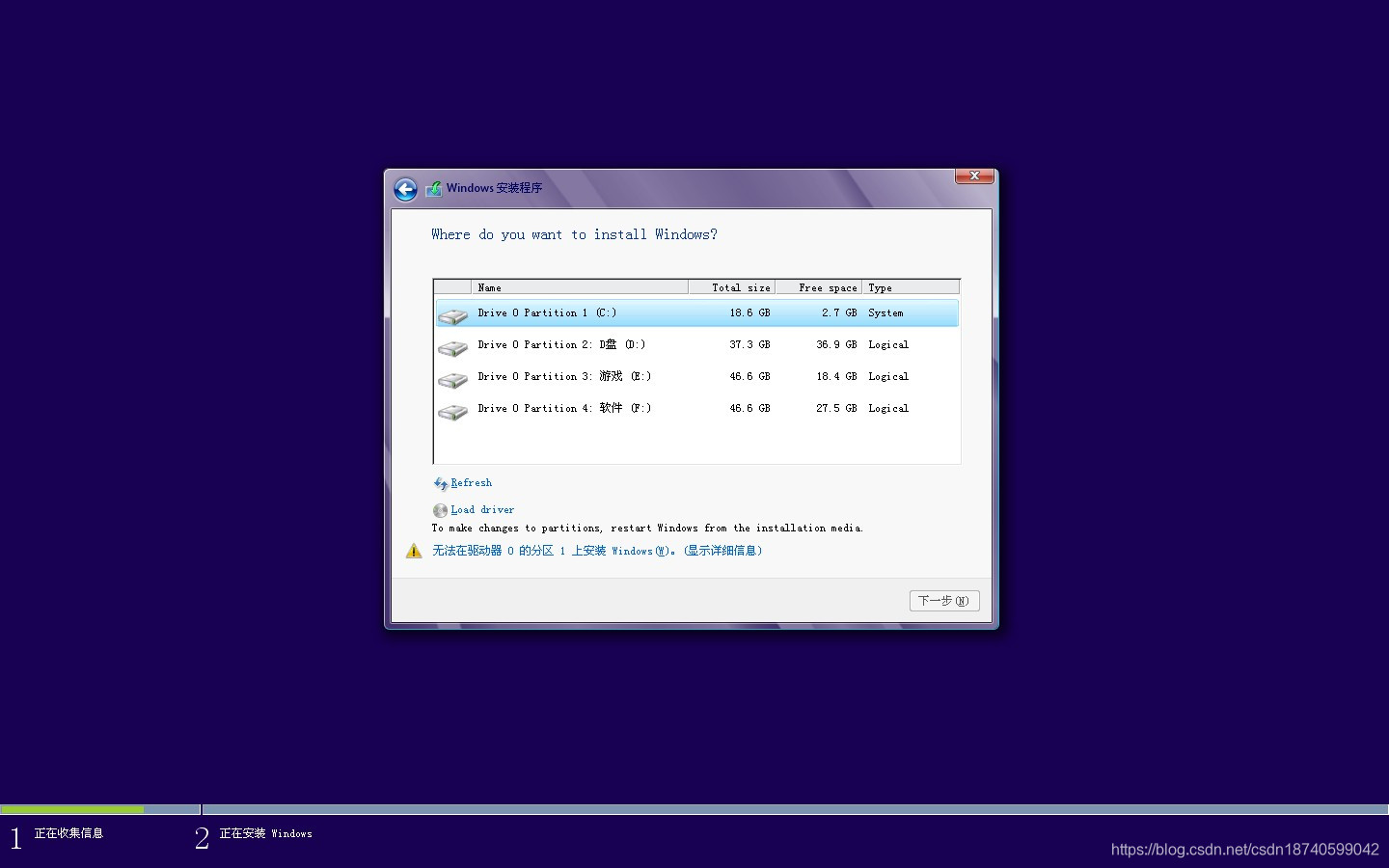
Task: Click the drive icon for Partition 4 (F:)
Action: coord(452,411)
